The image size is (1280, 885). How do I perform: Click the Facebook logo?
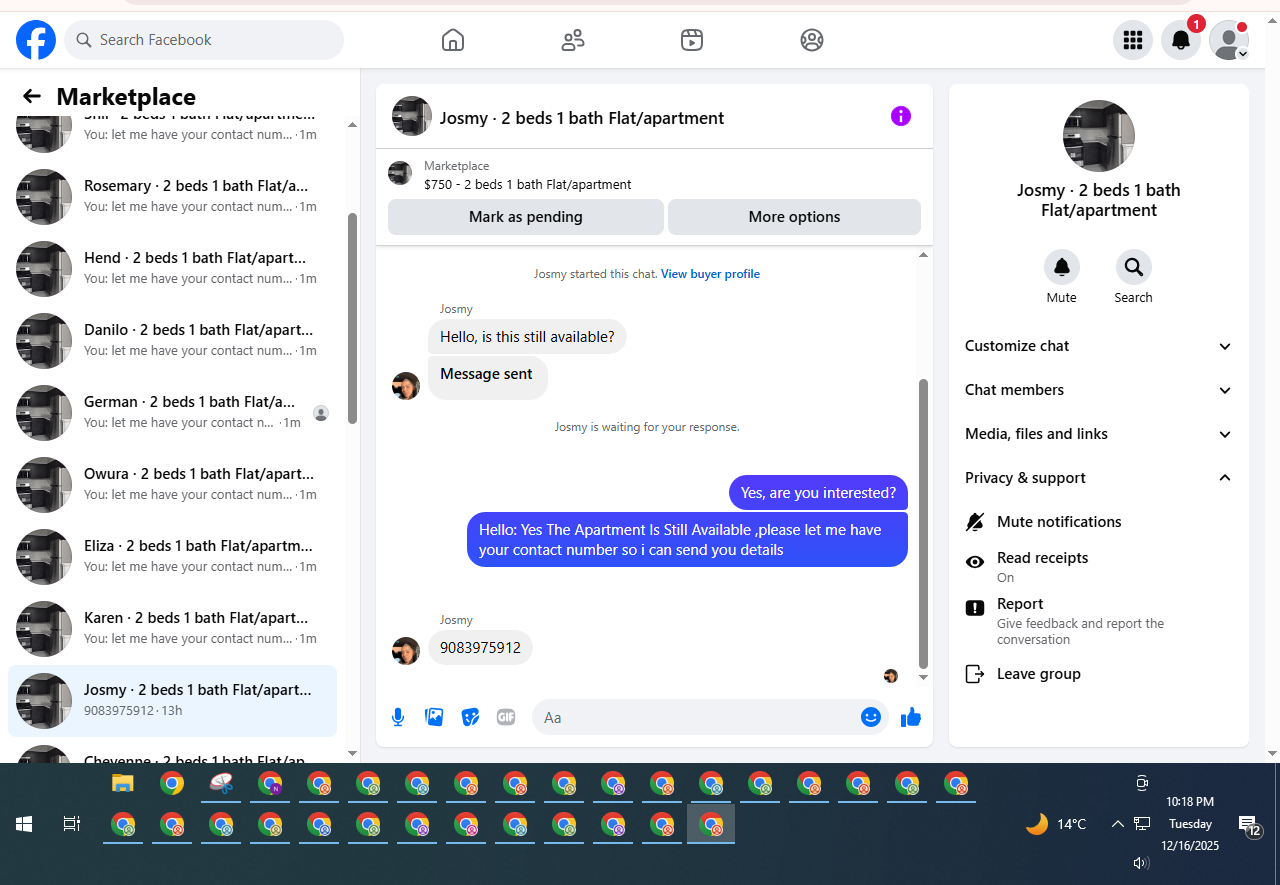(36, 40)
